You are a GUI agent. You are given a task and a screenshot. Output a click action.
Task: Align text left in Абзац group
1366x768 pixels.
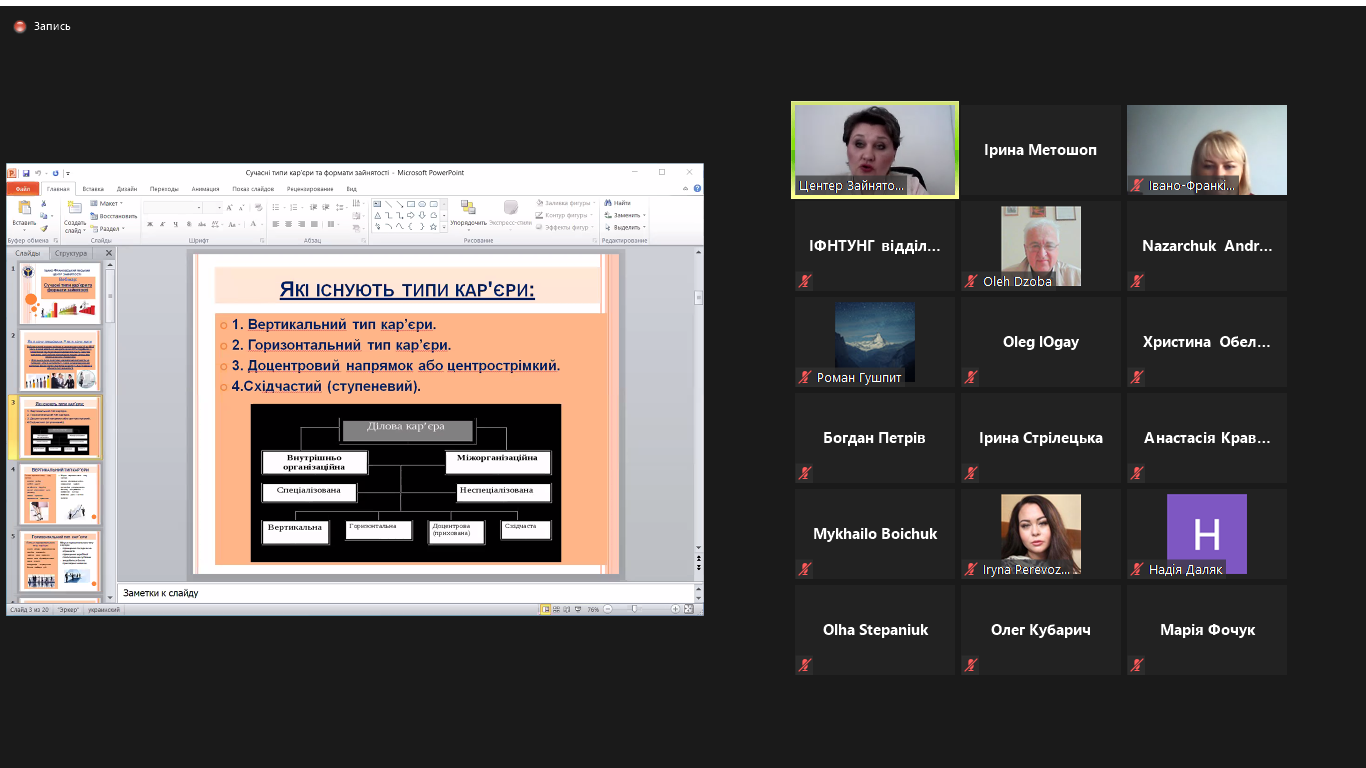(275, 224)
